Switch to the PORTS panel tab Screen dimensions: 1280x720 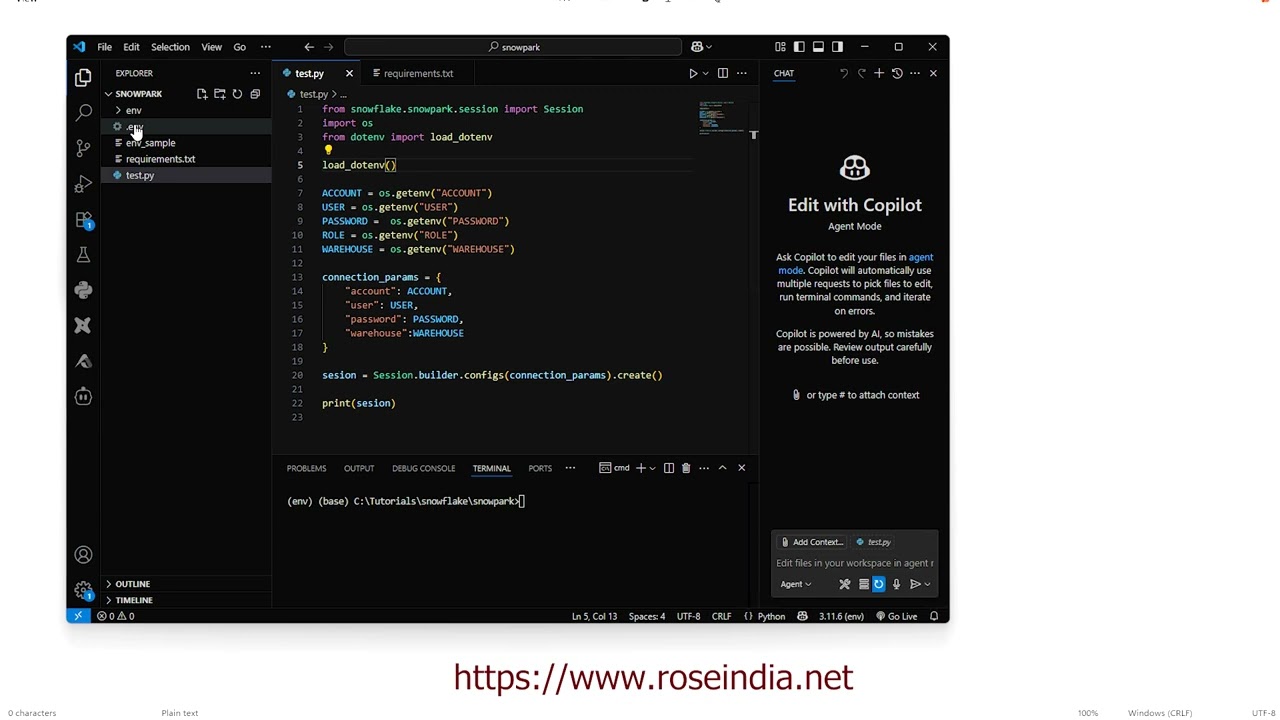[540, 468]
